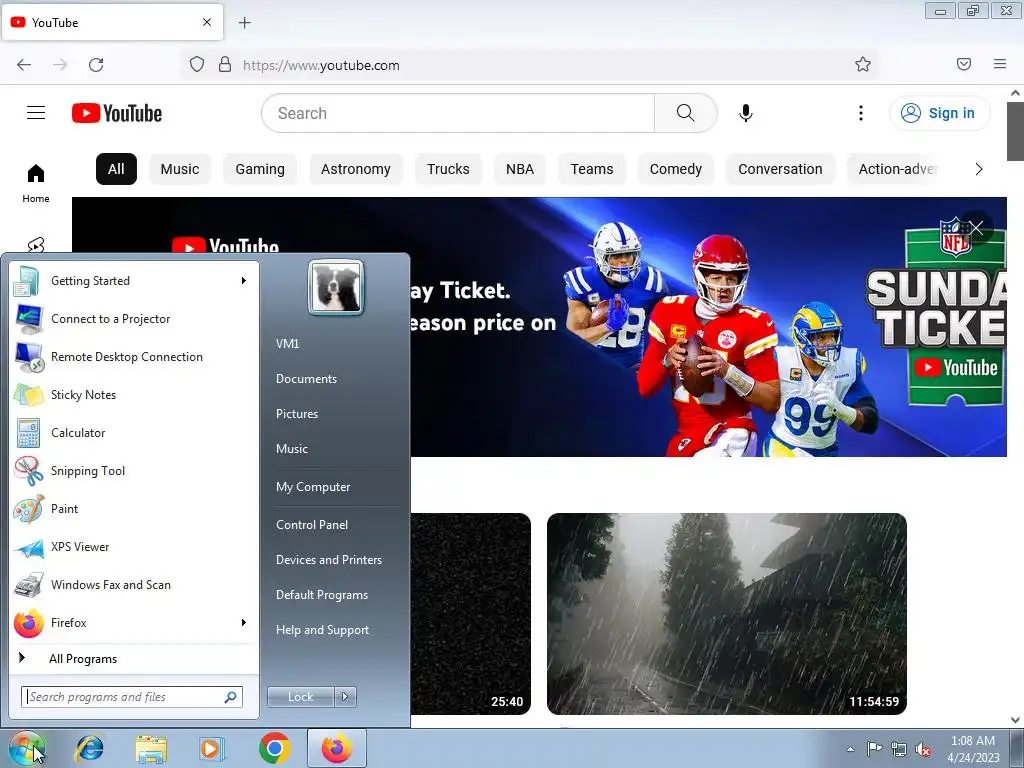Open the Action Center flag icon
Image resolution: width=1024 pixels, height=768 pixels.
click(874, 748)
